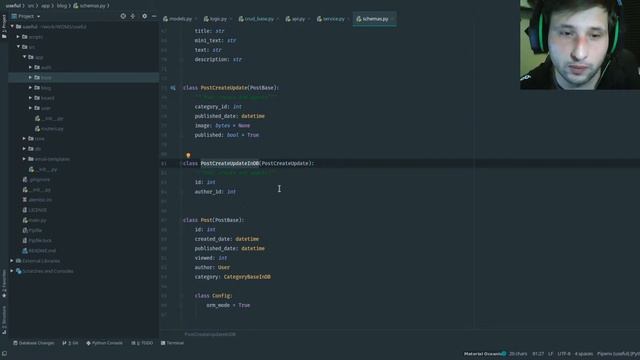The height and width of the screenshot is (360, 640).
Task: Open the Database Changes tool window
Action: 33,343
